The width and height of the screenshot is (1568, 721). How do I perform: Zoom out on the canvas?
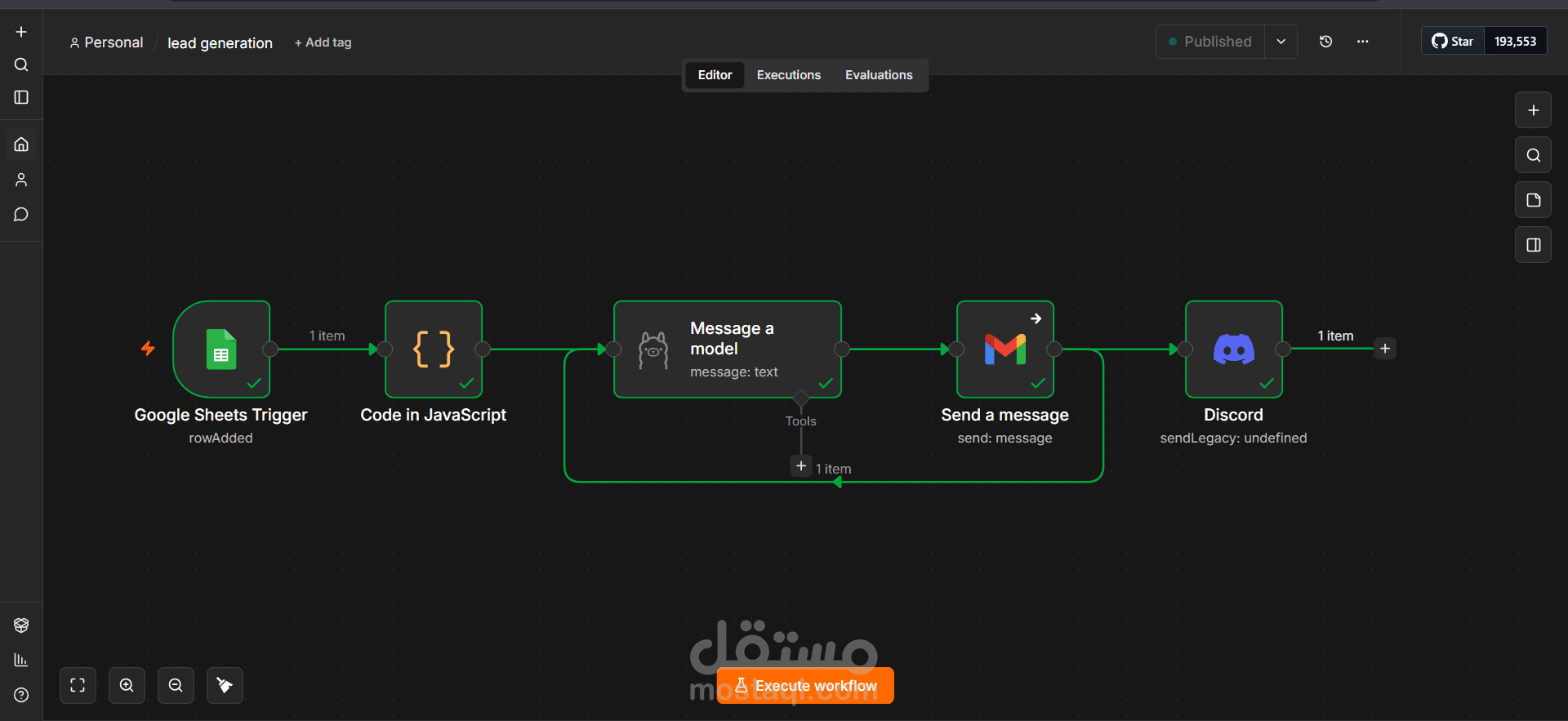click(176, 685)
